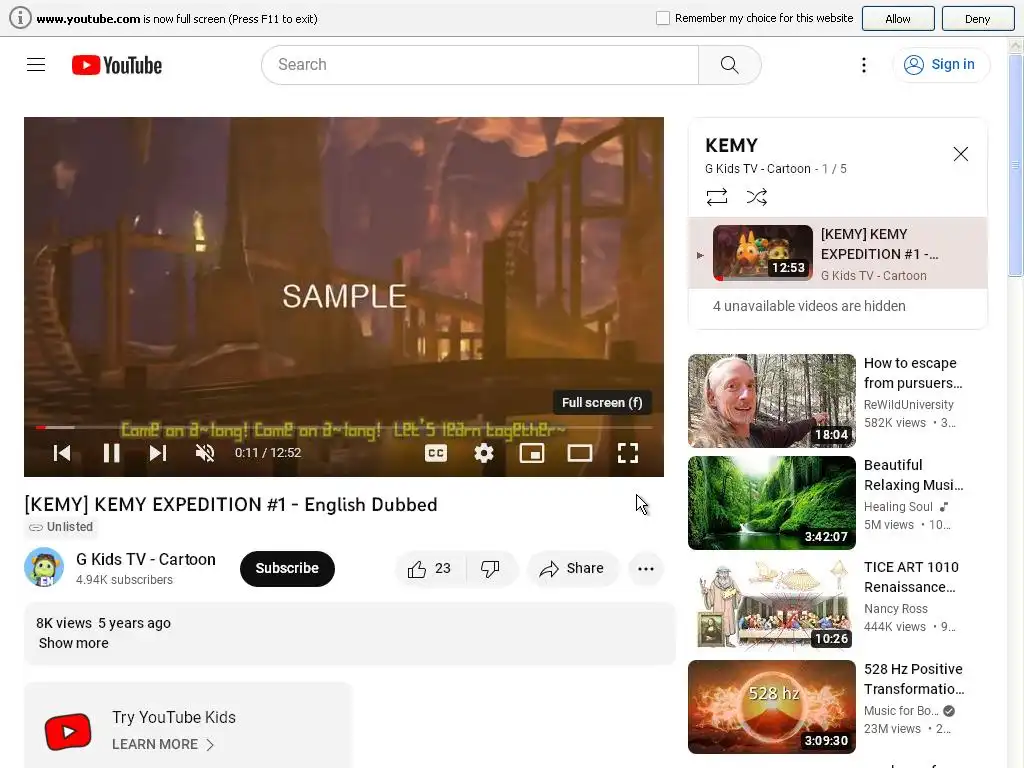Click the YouTube Kids logo icon
Viewport: 1024px width, 768px height.
[68, 731]
